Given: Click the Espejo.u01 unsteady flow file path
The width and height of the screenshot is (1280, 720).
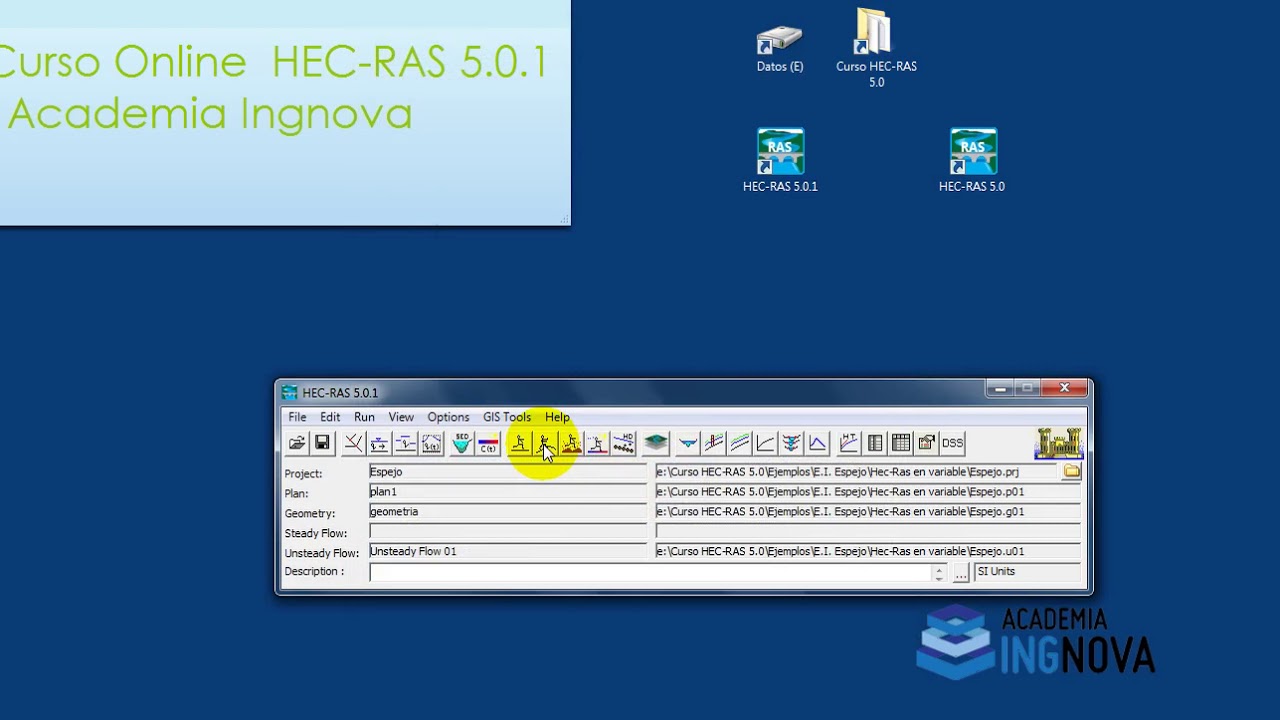Looking at the screenshot, I should tap(868, 552).
